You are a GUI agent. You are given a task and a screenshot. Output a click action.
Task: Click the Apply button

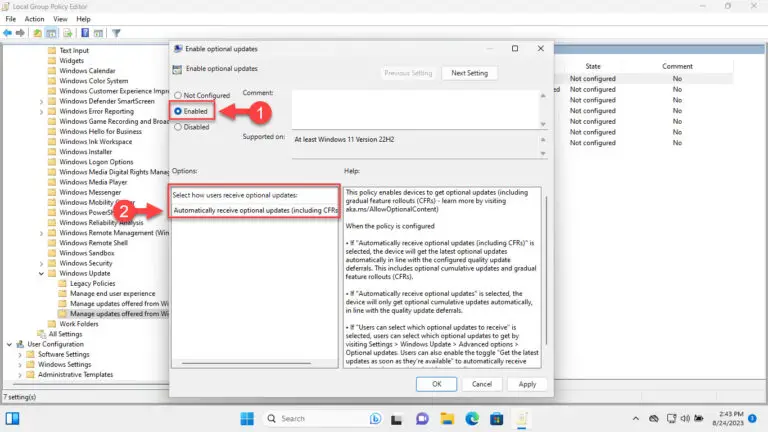click(527, 384)
